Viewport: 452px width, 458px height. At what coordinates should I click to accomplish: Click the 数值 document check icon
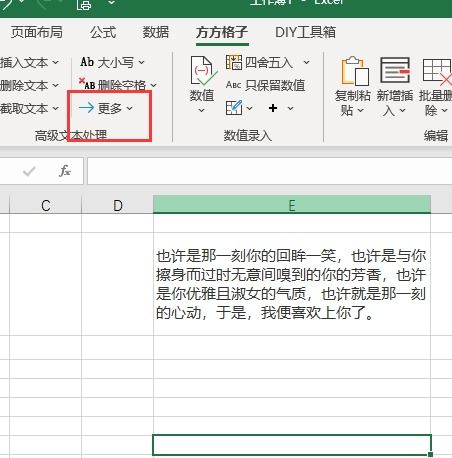pos(203,71)
